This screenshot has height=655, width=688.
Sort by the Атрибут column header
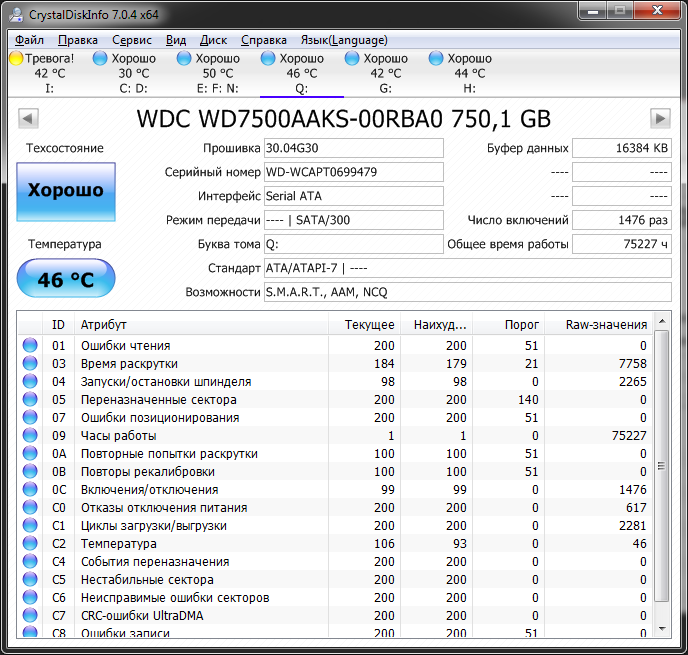click(201, 325)
